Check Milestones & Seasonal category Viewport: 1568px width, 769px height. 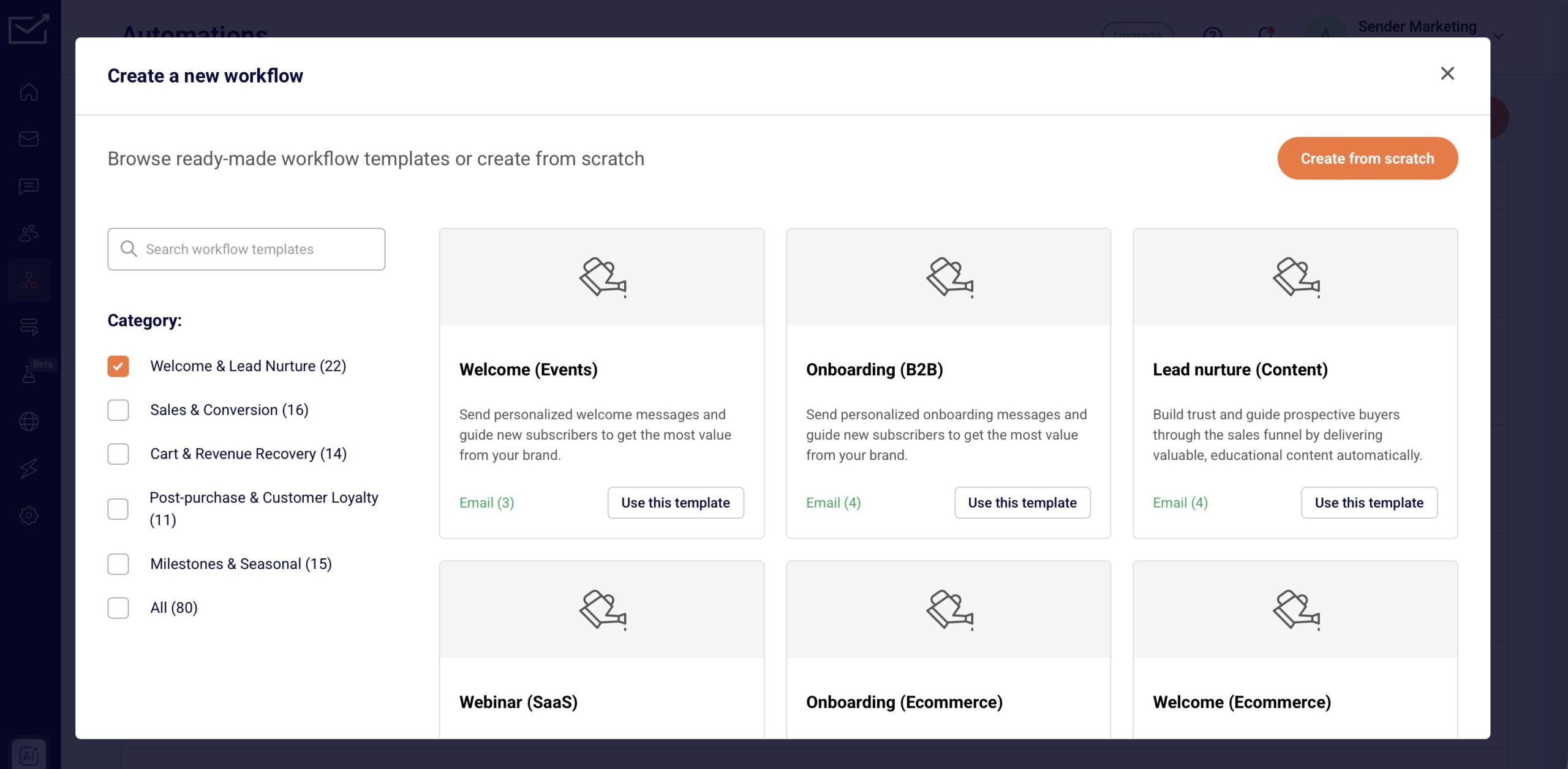click(x=118, y=564)
